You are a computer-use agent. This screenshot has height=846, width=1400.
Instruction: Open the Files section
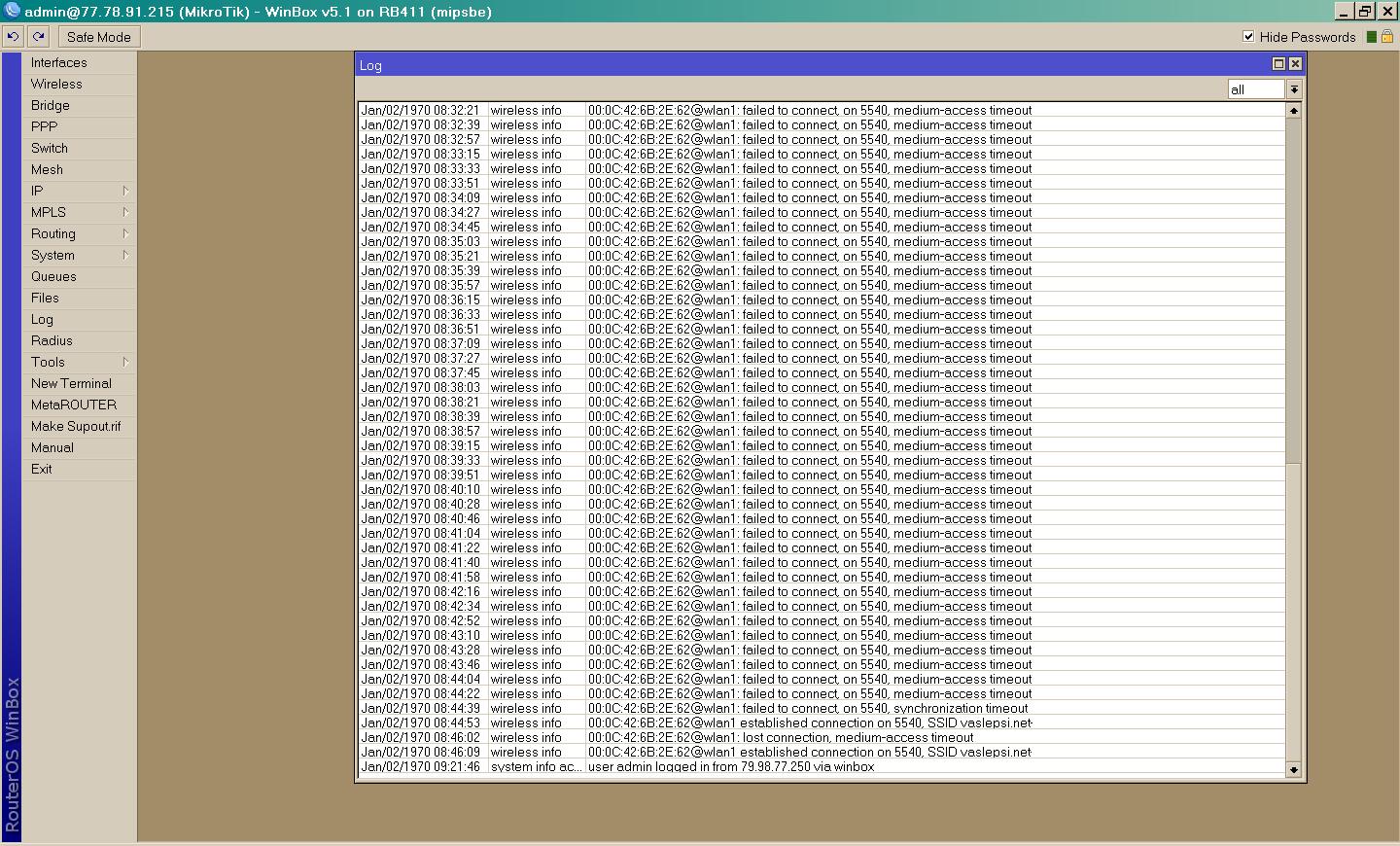click(45, 298)
